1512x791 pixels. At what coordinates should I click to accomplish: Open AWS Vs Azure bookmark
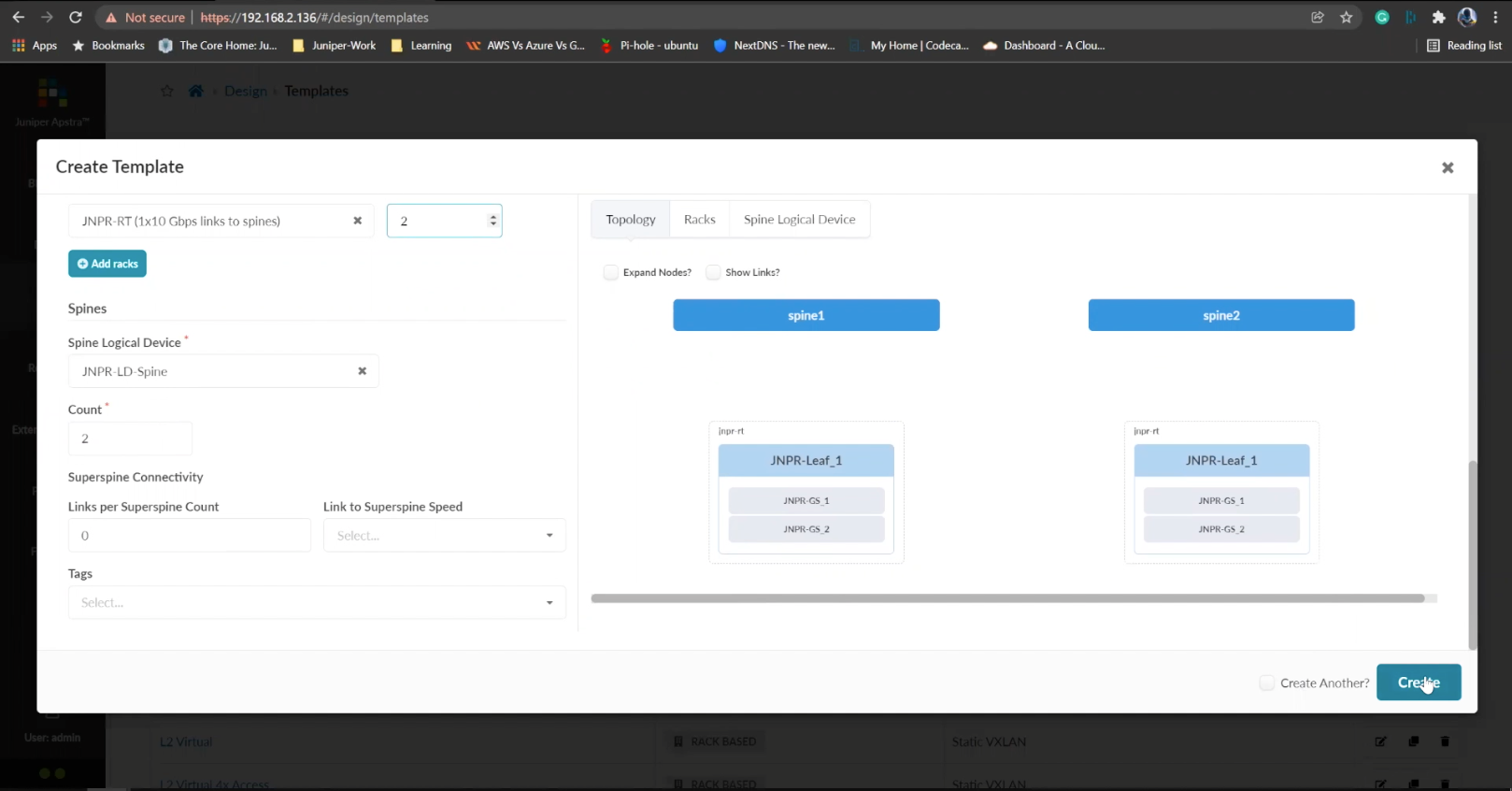pyautogui.click(x=525, y=45)
